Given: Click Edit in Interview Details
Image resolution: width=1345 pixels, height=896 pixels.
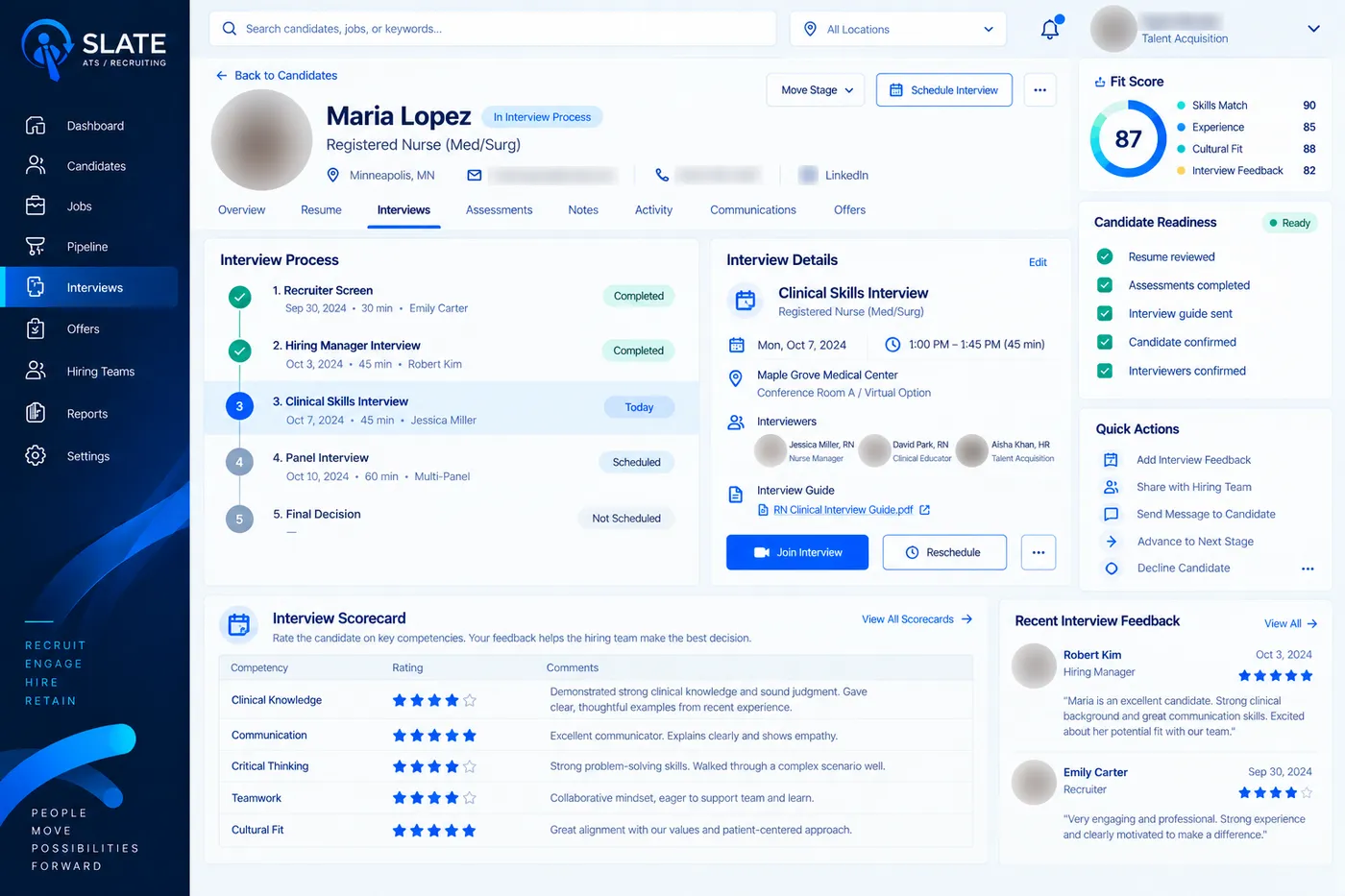Looking at the screenshot, I should click(1038, 262).
